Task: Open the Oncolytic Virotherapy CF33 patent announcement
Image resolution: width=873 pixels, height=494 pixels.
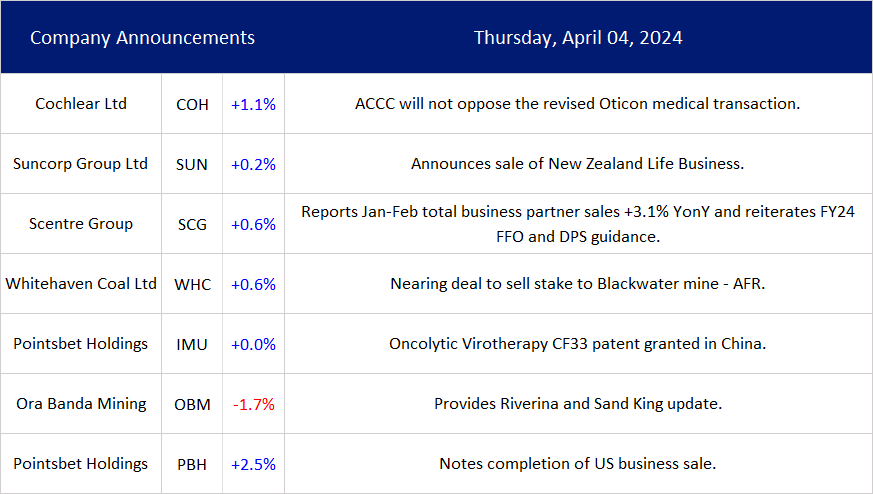Action: (x=578, y=344)
